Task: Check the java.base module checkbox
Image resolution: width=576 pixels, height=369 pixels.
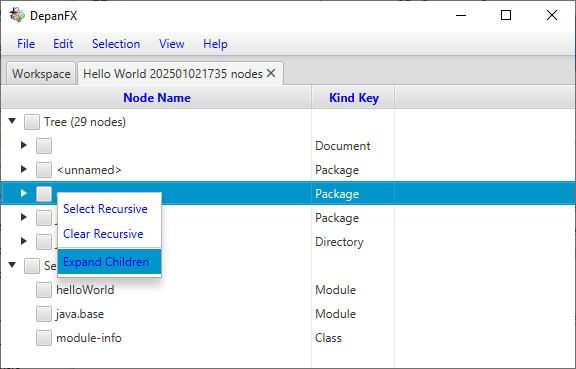Action: (44, 314)
